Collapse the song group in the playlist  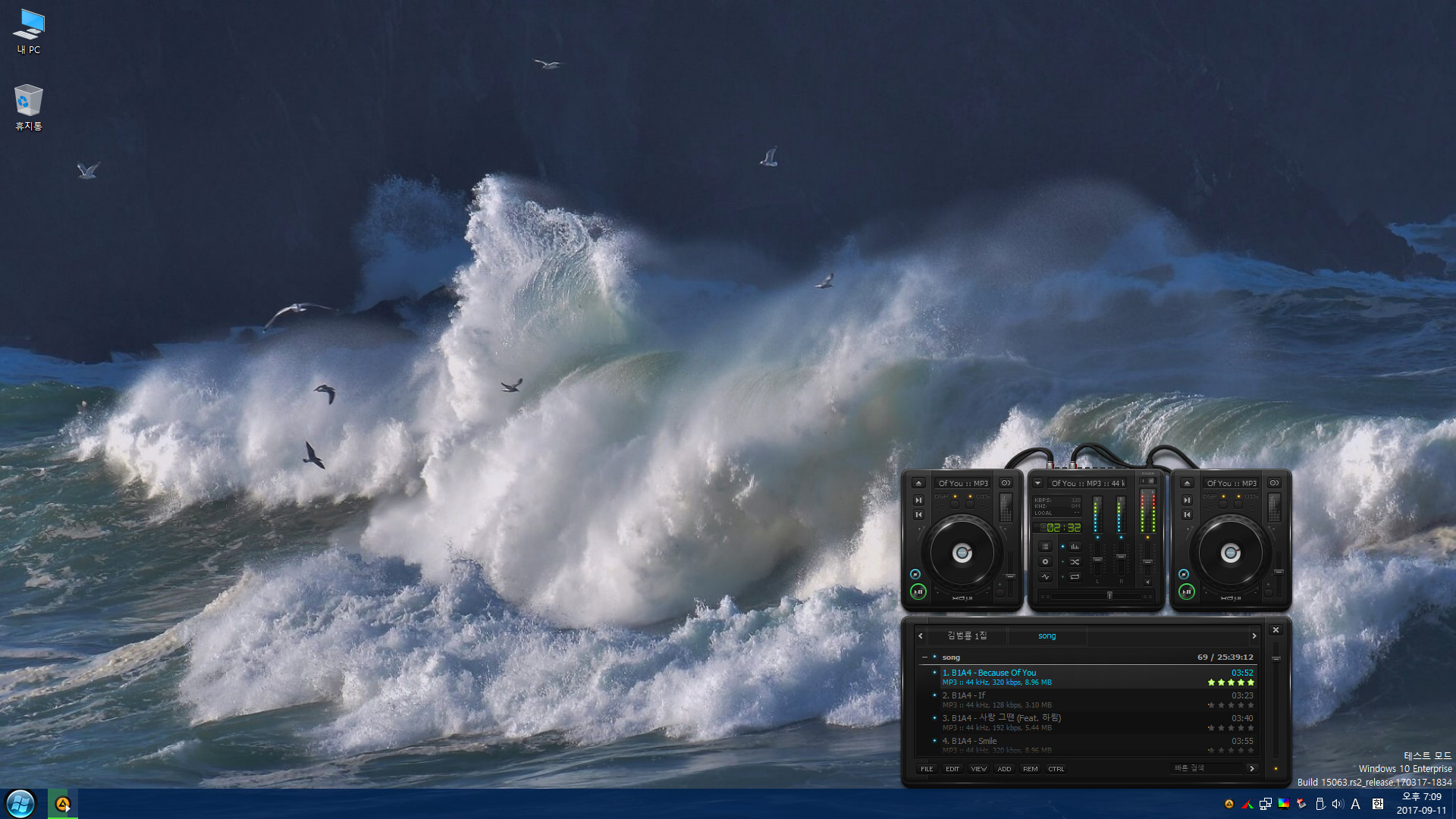(924, 657)
